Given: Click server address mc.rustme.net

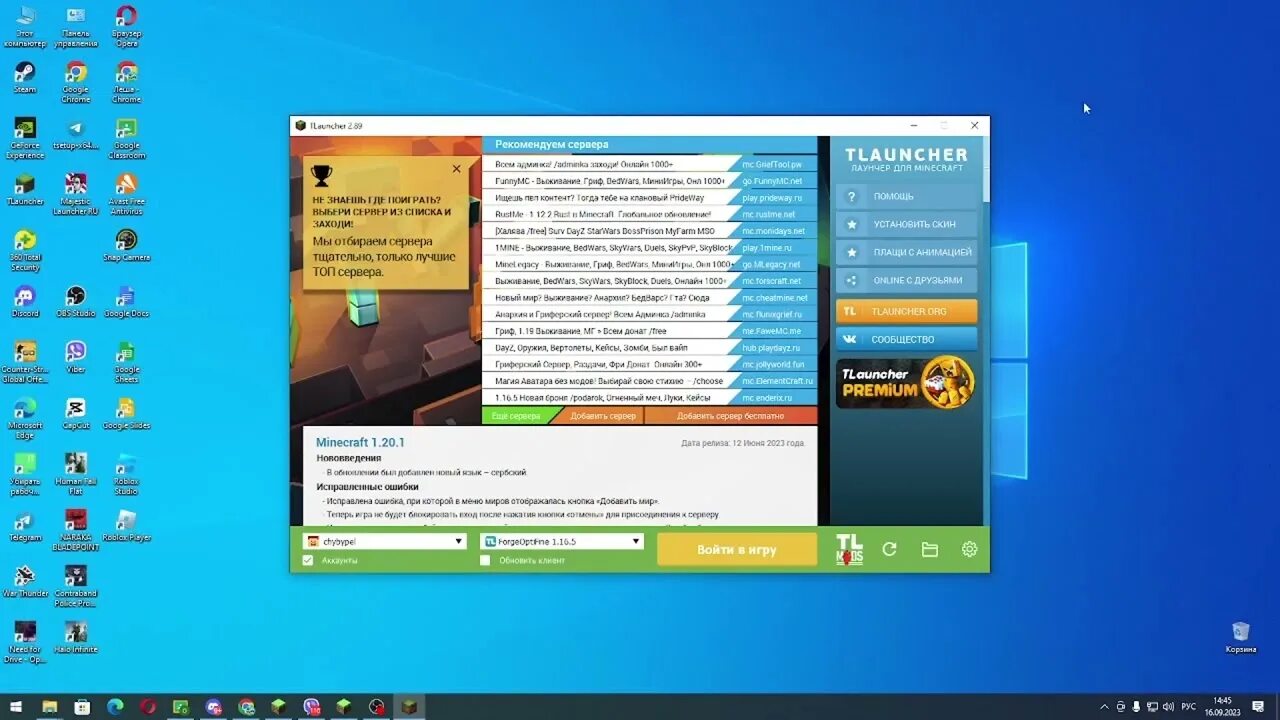Looking at the screenshot, I should pos(768,214).
